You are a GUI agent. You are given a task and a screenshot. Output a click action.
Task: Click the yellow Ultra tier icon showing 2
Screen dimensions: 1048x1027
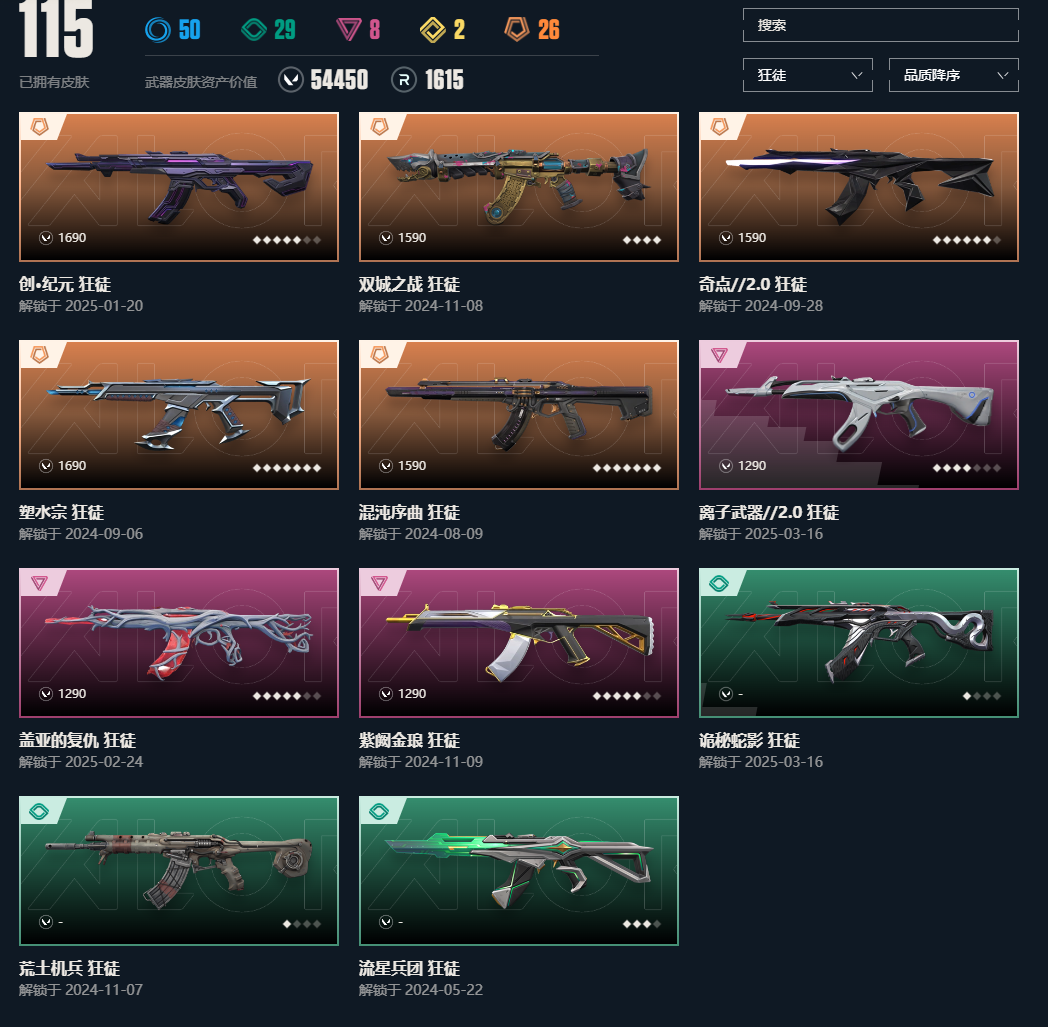click(x=432, y=29)
